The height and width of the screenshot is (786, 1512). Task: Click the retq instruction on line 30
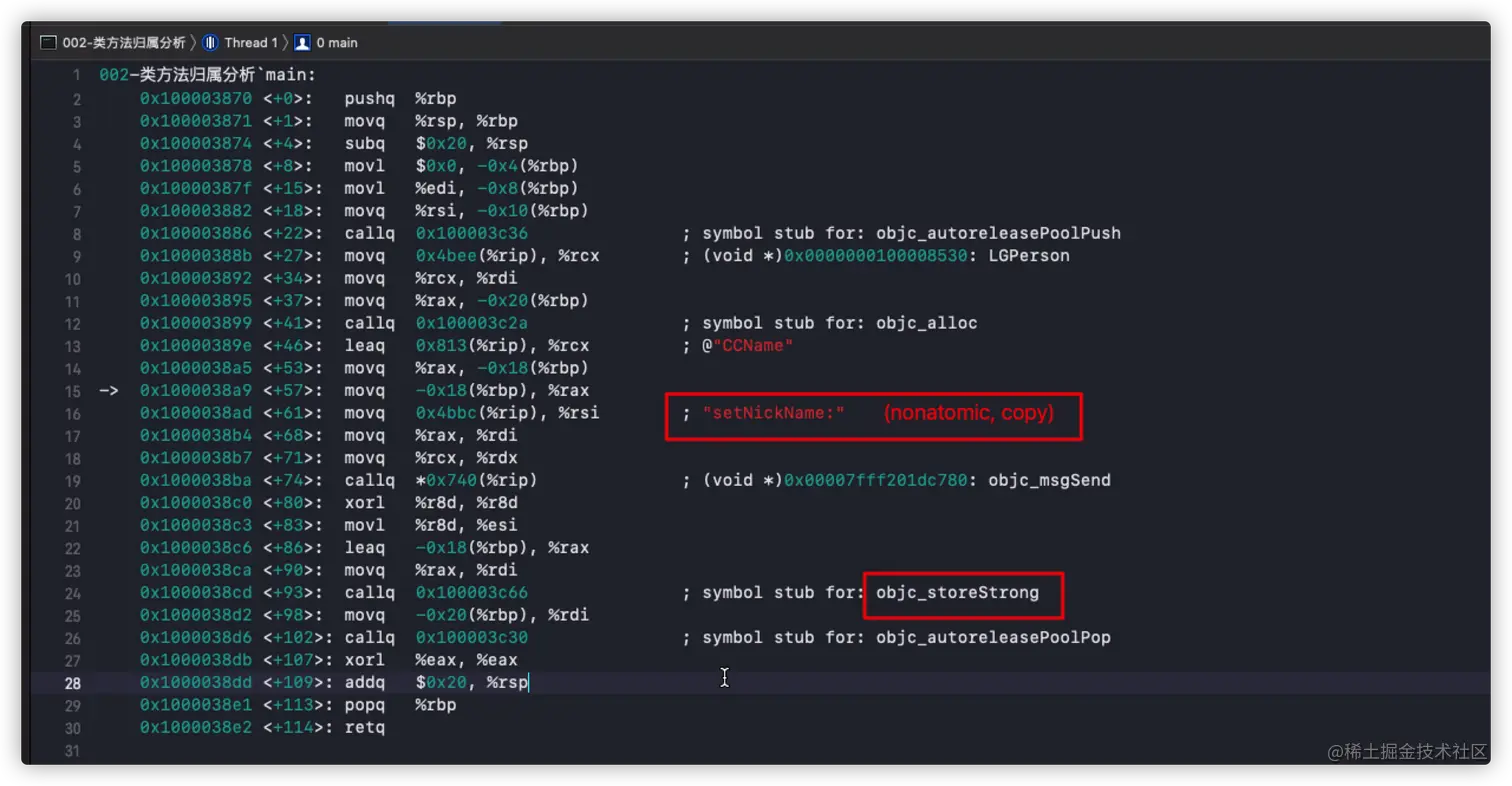point(365,728)
